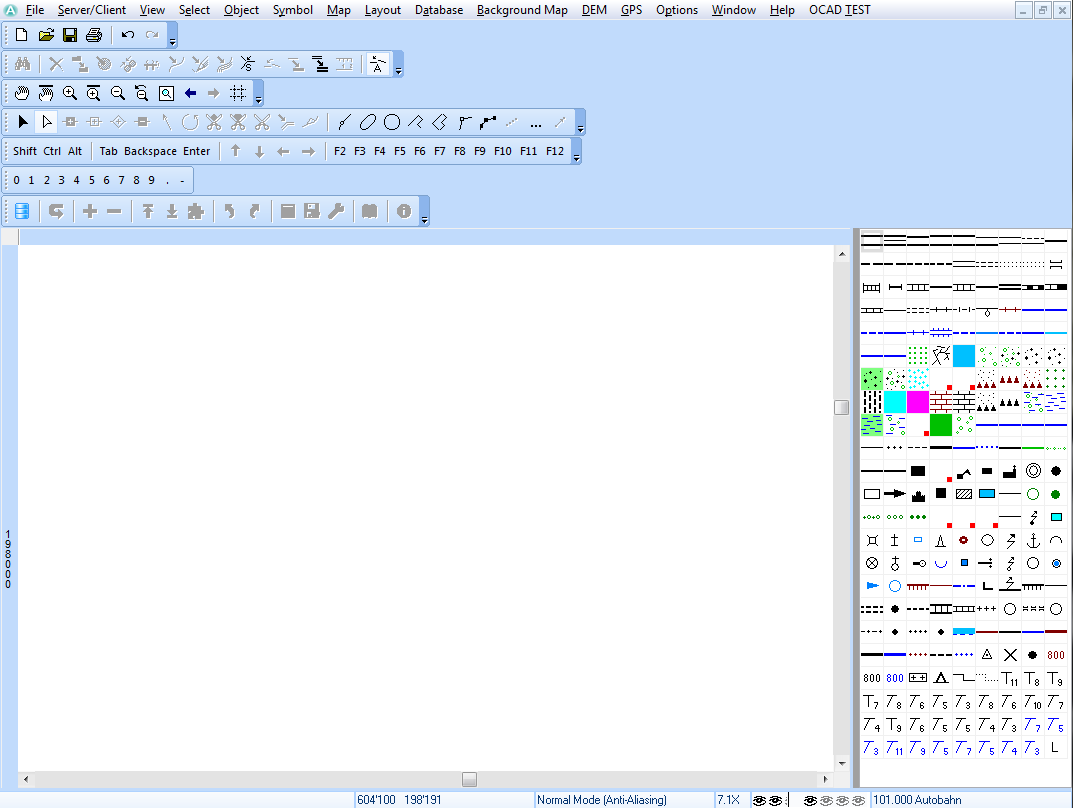
Task: Select the solid blue area symbol beside the dotted patterns
Action: click(x=964, y=356)
